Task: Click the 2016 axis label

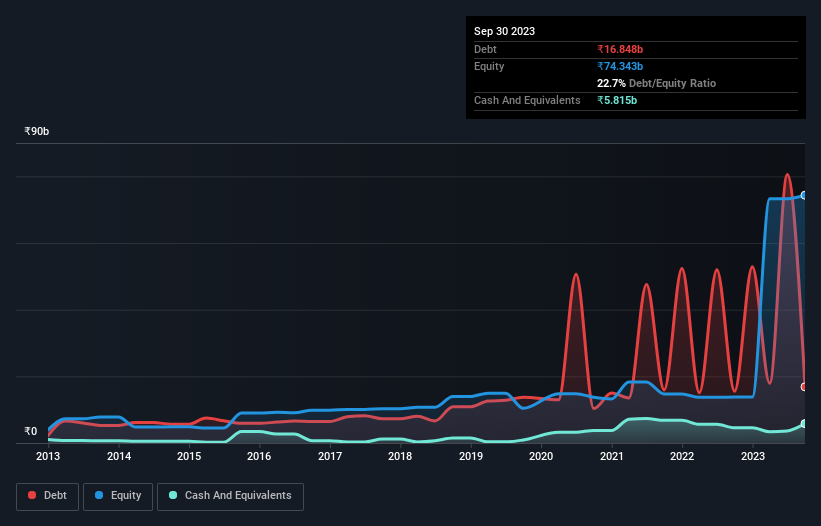Action: coord(259,456)
